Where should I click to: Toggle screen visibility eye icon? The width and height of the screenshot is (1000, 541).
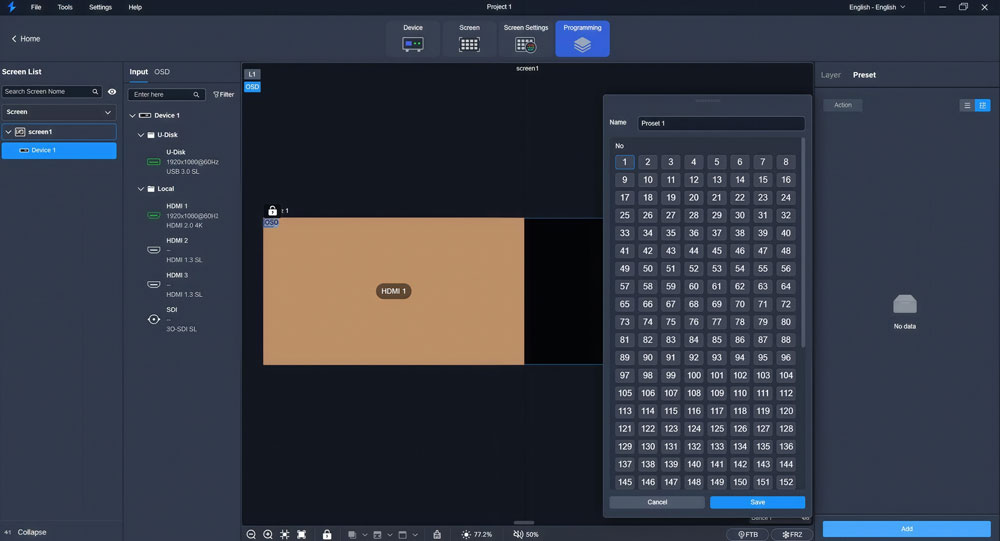(x=112, y=92)
